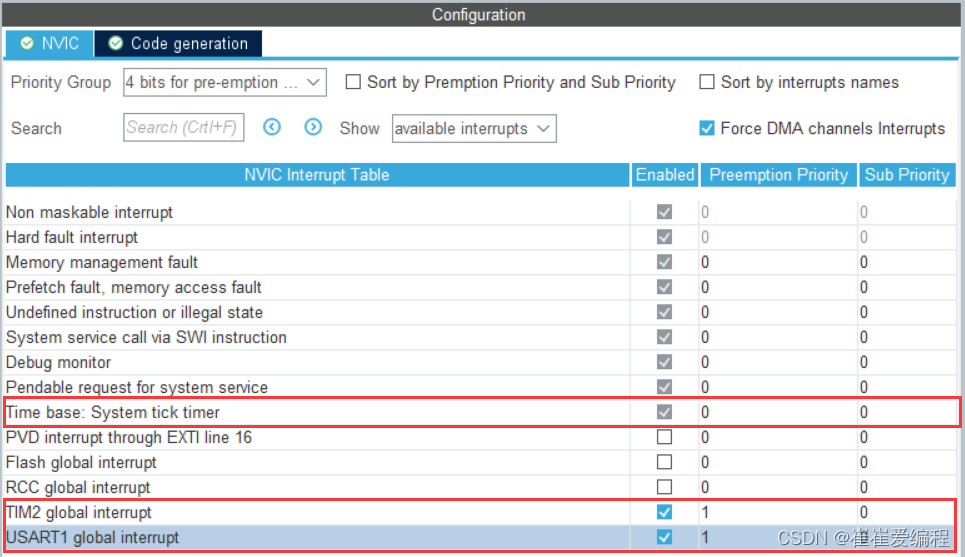Click the Configuration panel title bar

(479, 14)
